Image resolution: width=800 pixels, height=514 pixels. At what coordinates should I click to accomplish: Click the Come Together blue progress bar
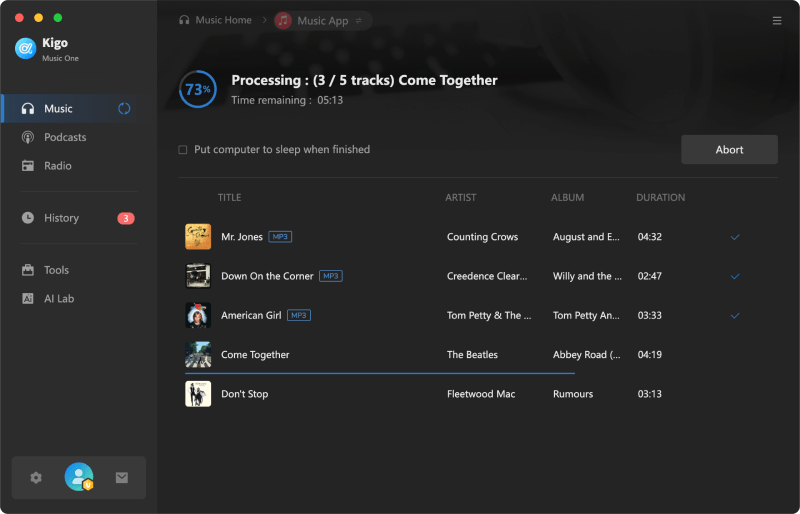pos(380,374)
